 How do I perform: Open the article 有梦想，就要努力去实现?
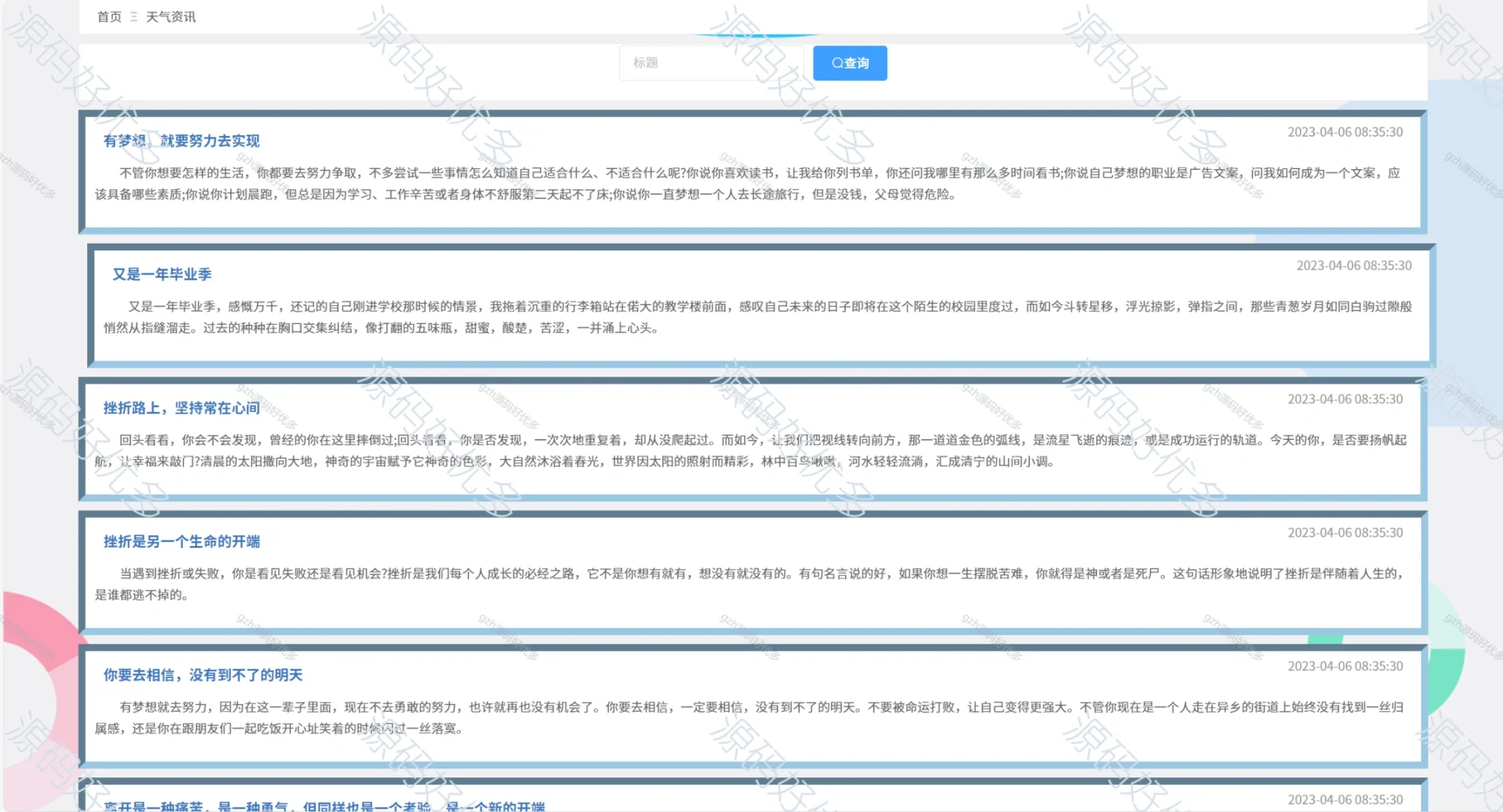point(183,141)
